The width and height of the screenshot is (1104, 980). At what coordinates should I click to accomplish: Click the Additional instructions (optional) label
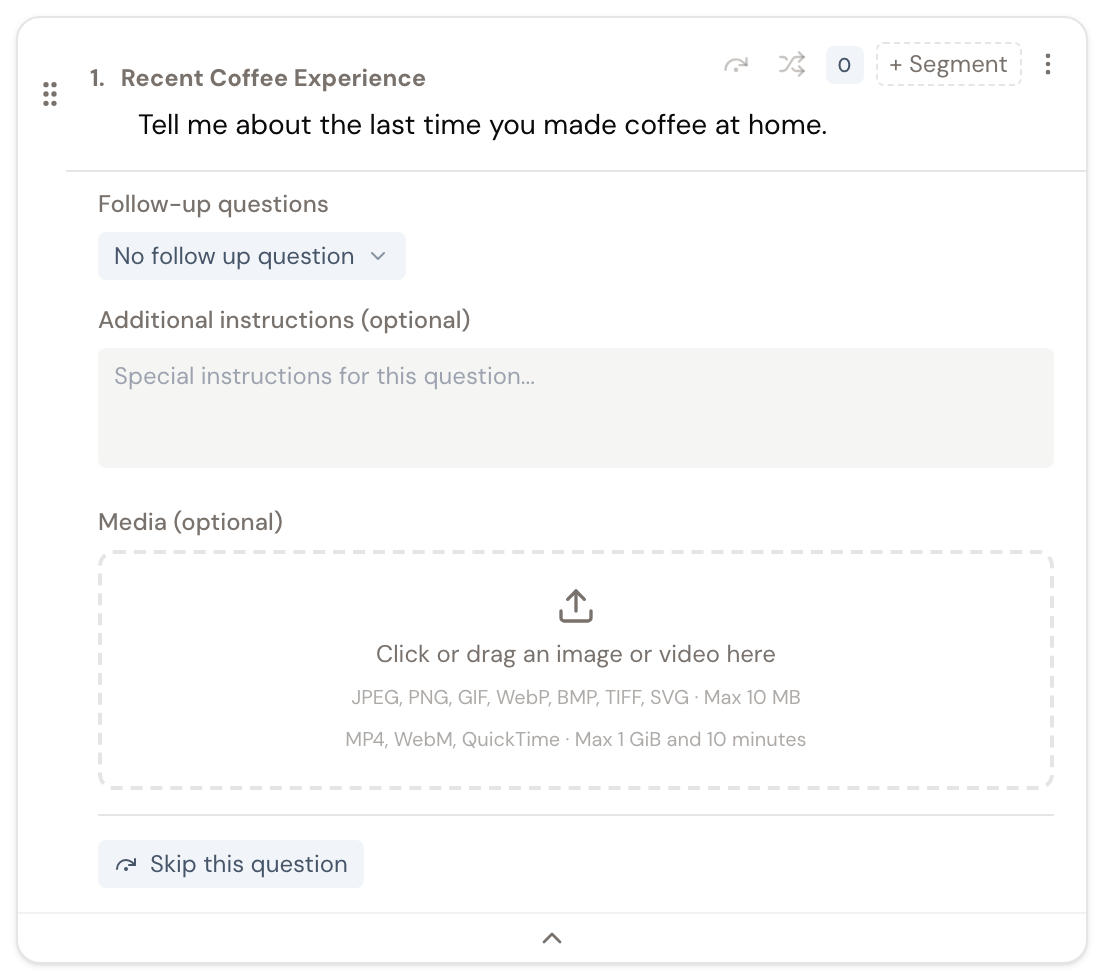pos(284,320)
